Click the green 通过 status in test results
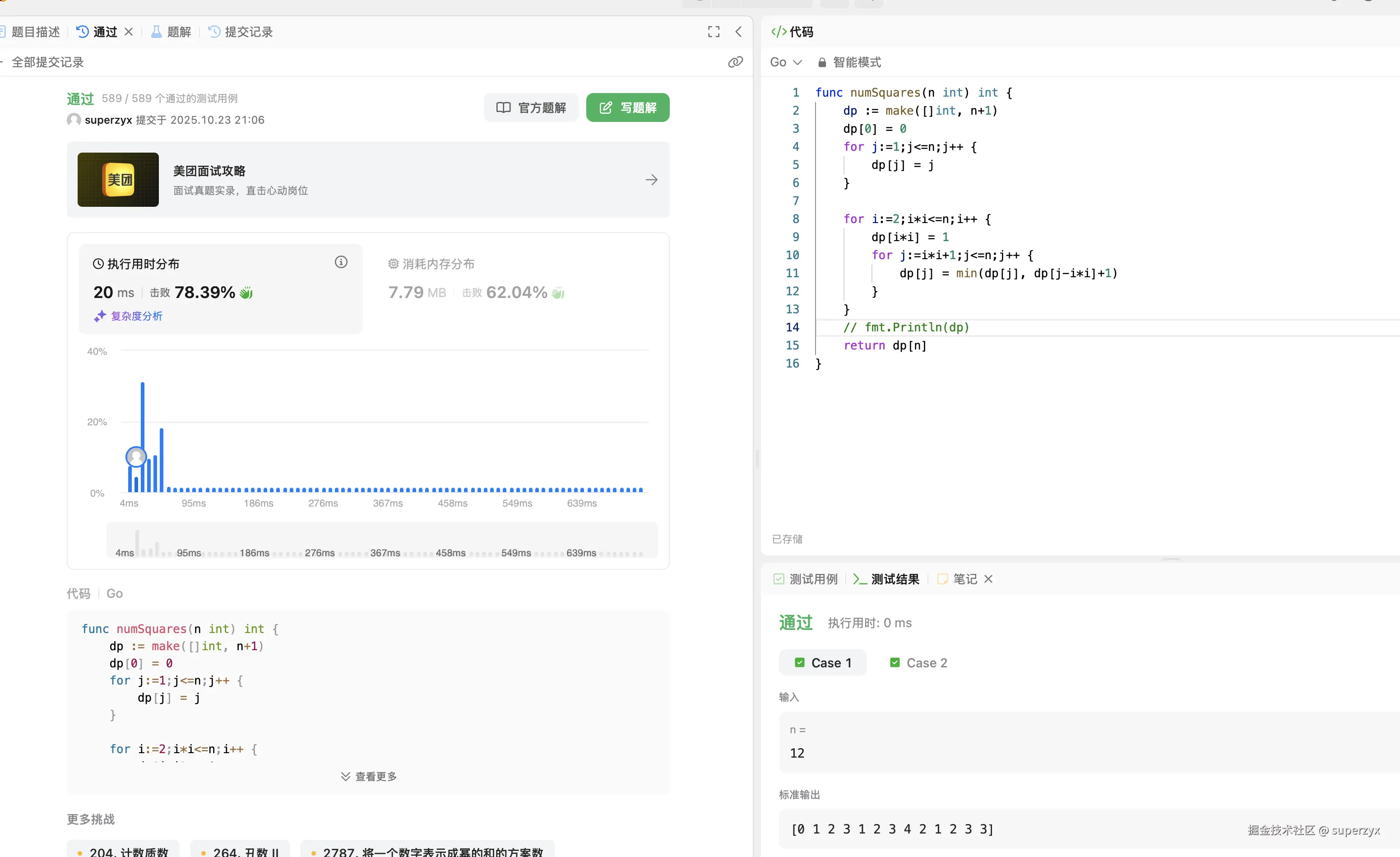This screenshot has height=857, width=1400. (795, 623)
